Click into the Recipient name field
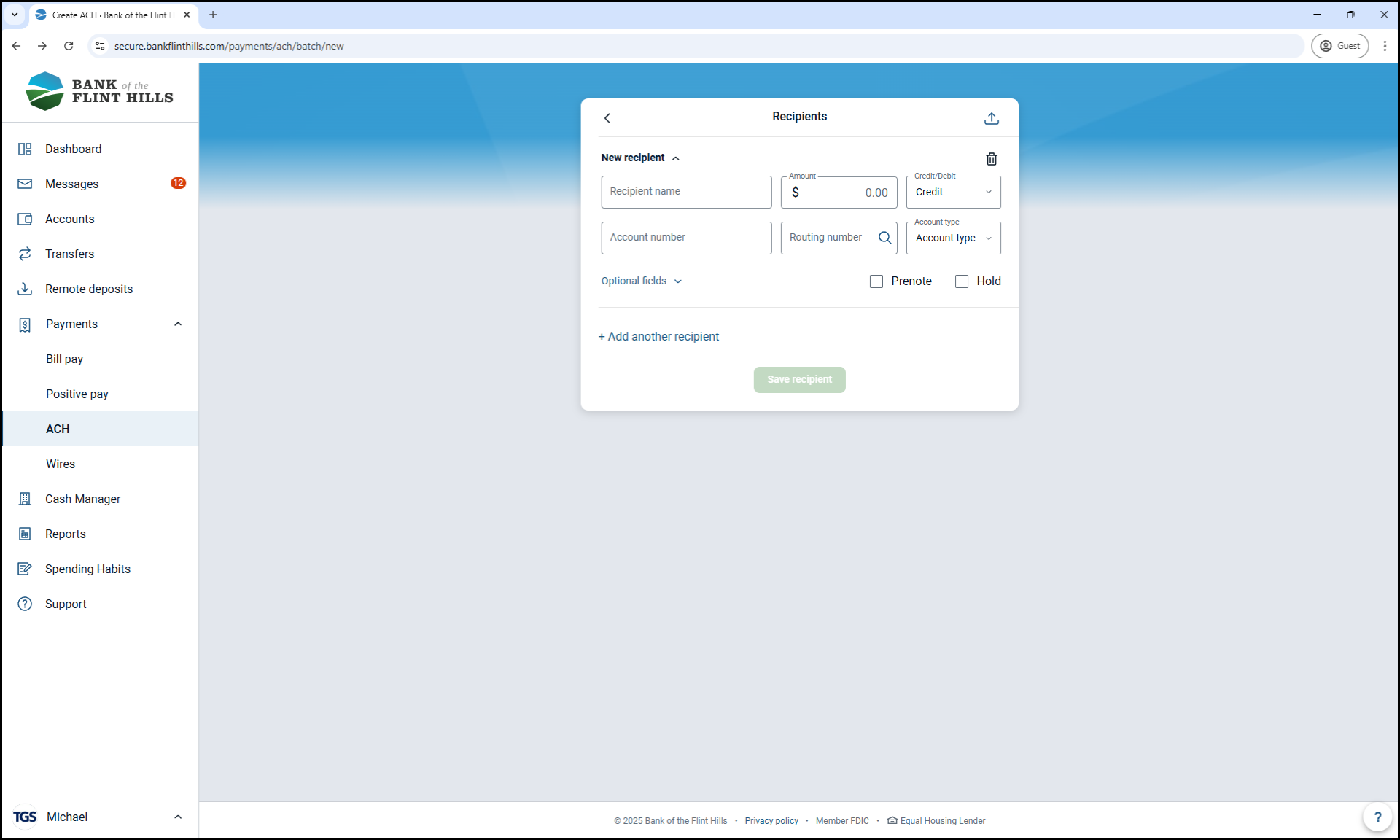 685,192
